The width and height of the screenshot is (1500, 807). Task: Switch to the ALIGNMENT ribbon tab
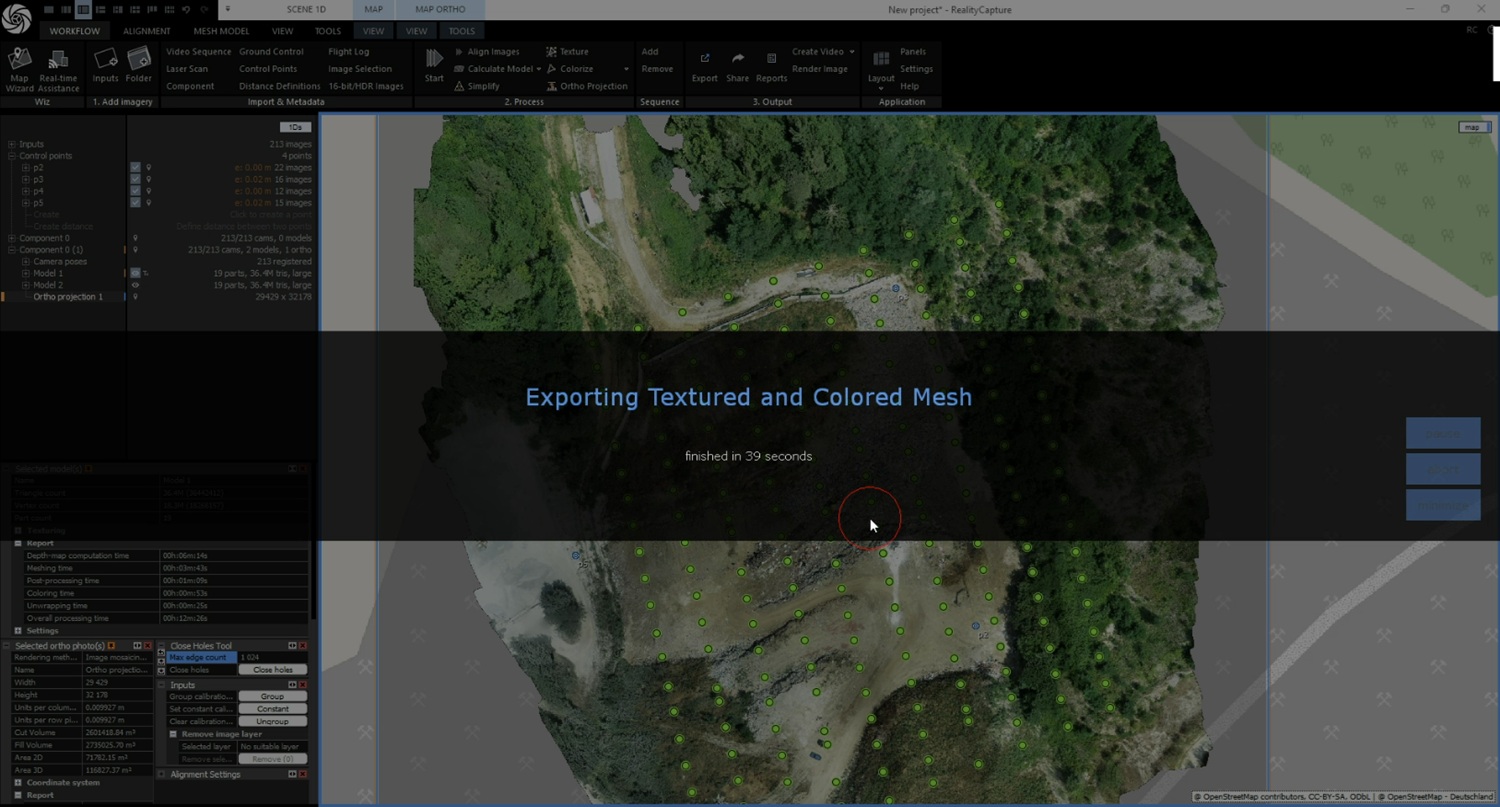click(x=147, y=31)
